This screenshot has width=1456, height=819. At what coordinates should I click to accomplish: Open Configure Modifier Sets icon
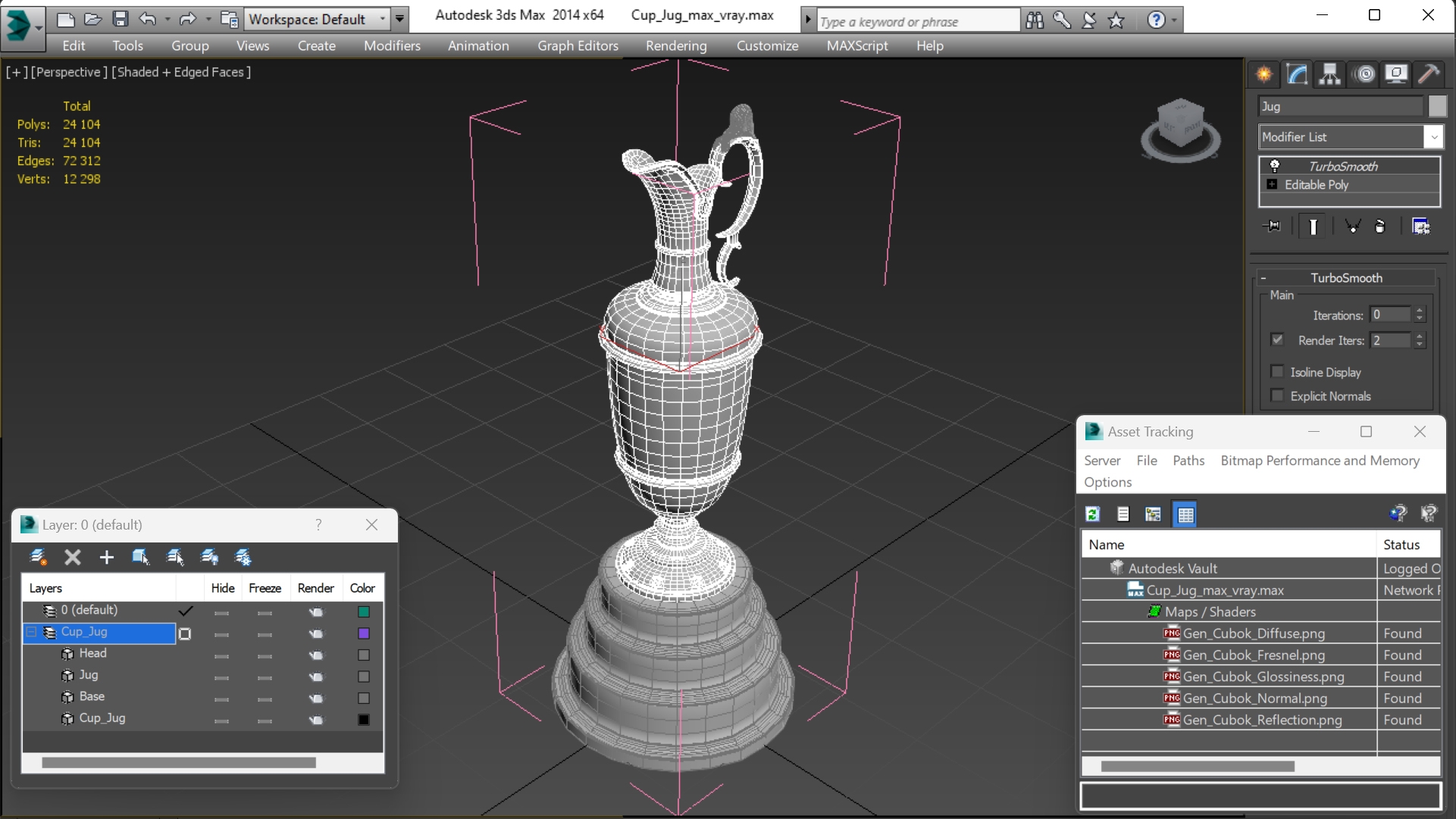(1421, 227)
